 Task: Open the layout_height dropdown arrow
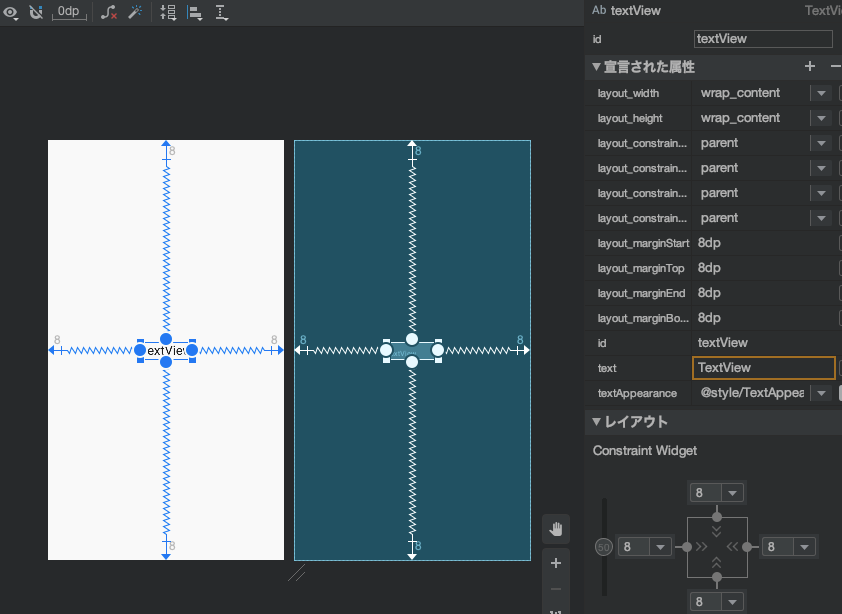(x=821, y=118)
